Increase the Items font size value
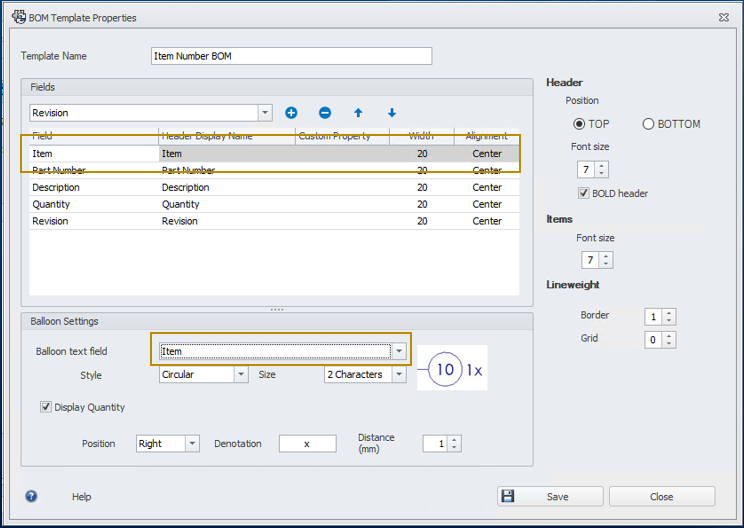The width and height of the screenshot is (744, 528). coord(606,256)
